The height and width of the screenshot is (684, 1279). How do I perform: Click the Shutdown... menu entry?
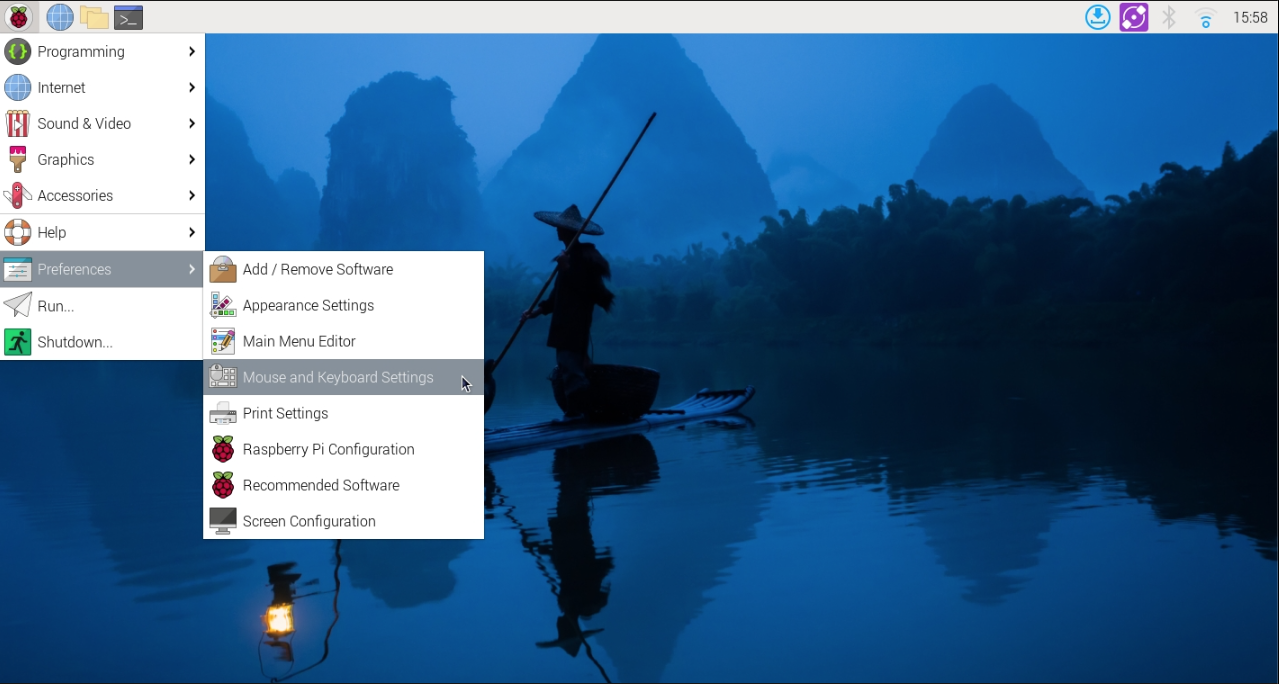77,342
